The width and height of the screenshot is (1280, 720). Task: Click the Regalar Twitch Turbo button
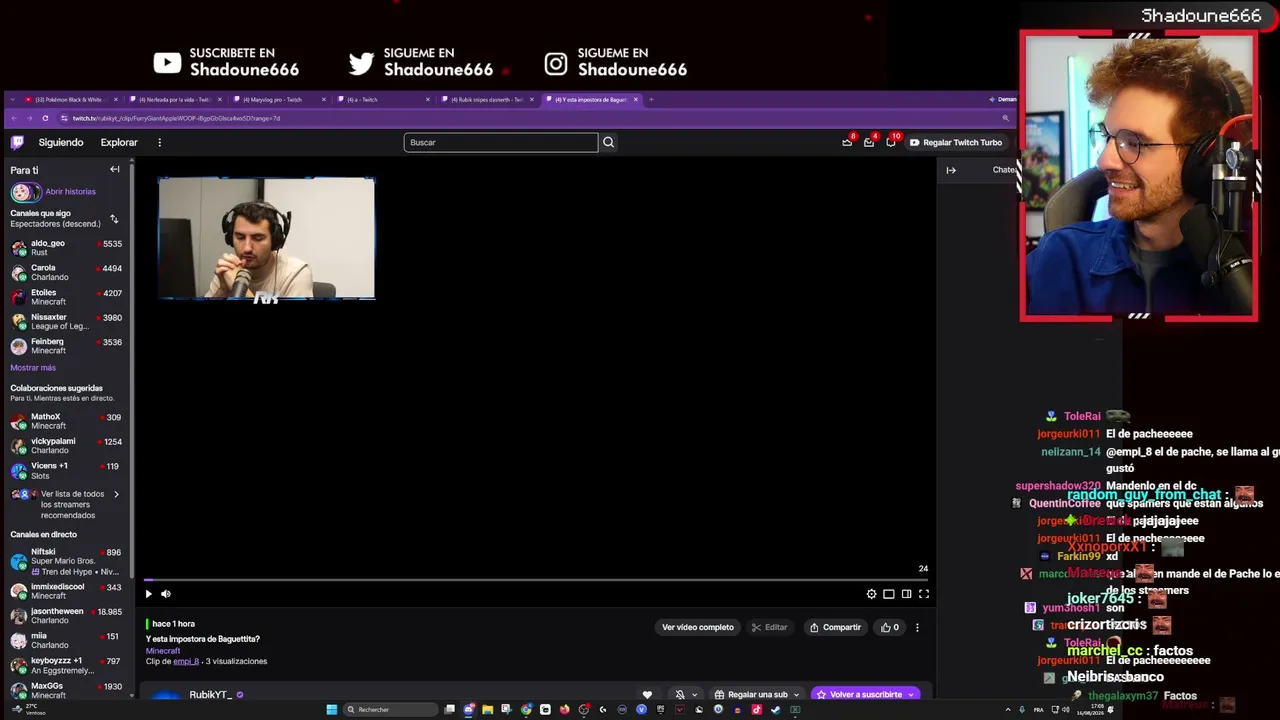955,142
